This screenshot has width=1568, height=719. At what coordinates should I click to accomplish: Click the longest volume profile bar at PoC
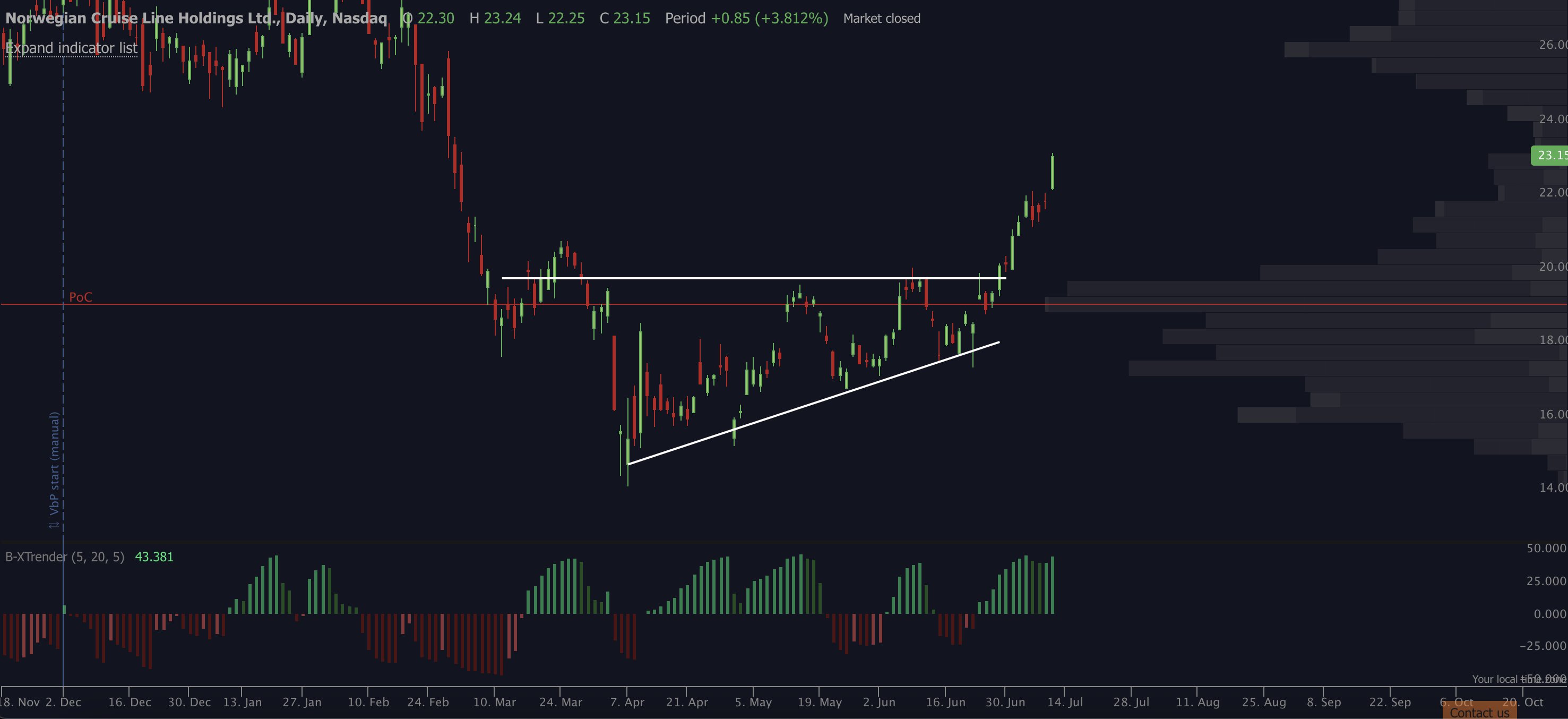[x=1306, y=304]
